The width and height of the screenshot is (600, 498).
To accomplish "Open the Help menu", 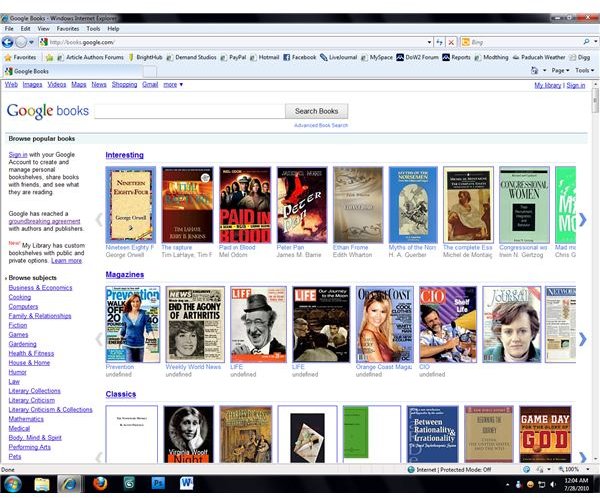I will 113,29.
